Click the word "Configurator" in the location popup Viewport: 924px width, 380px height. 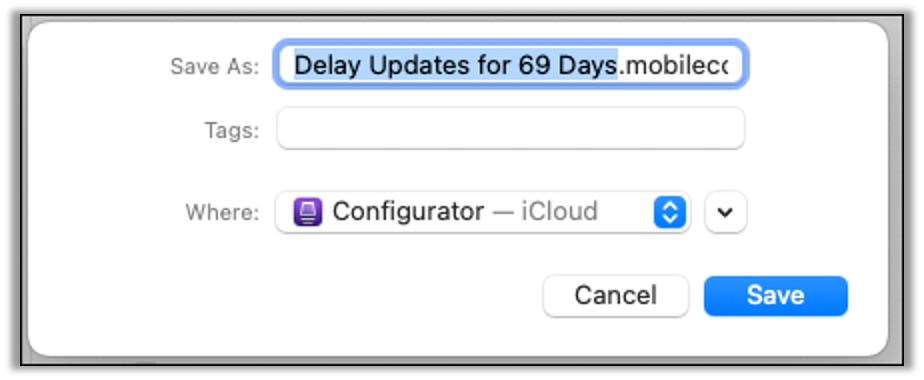coord(408,212)
